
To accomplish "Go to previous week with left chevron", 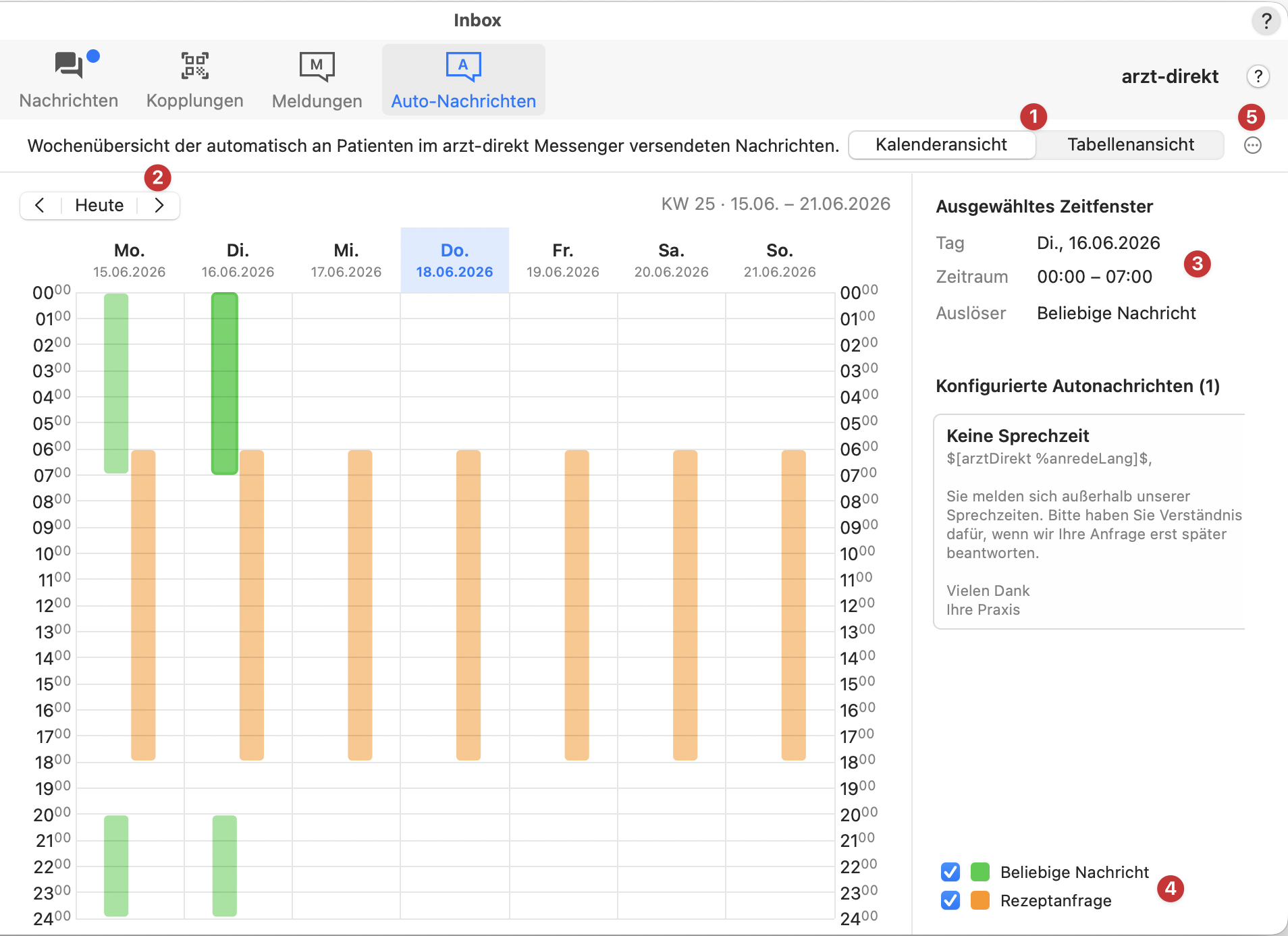I will click(x=40, y=205).
